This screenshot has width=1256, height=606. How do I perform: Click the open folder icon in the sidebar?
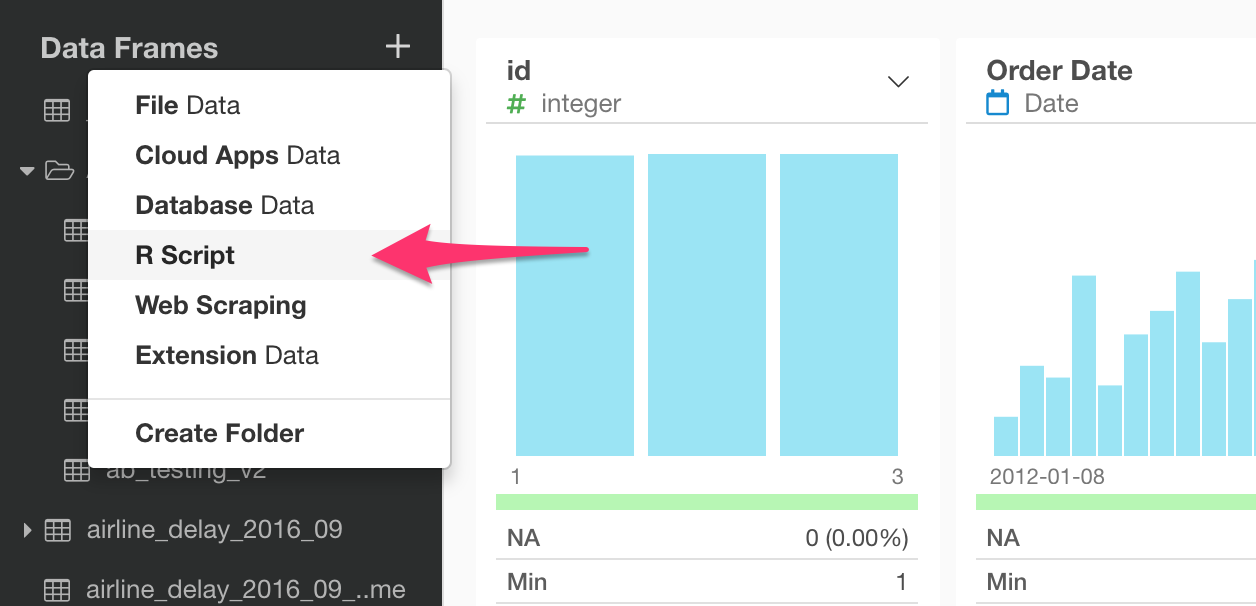point(60,170)
